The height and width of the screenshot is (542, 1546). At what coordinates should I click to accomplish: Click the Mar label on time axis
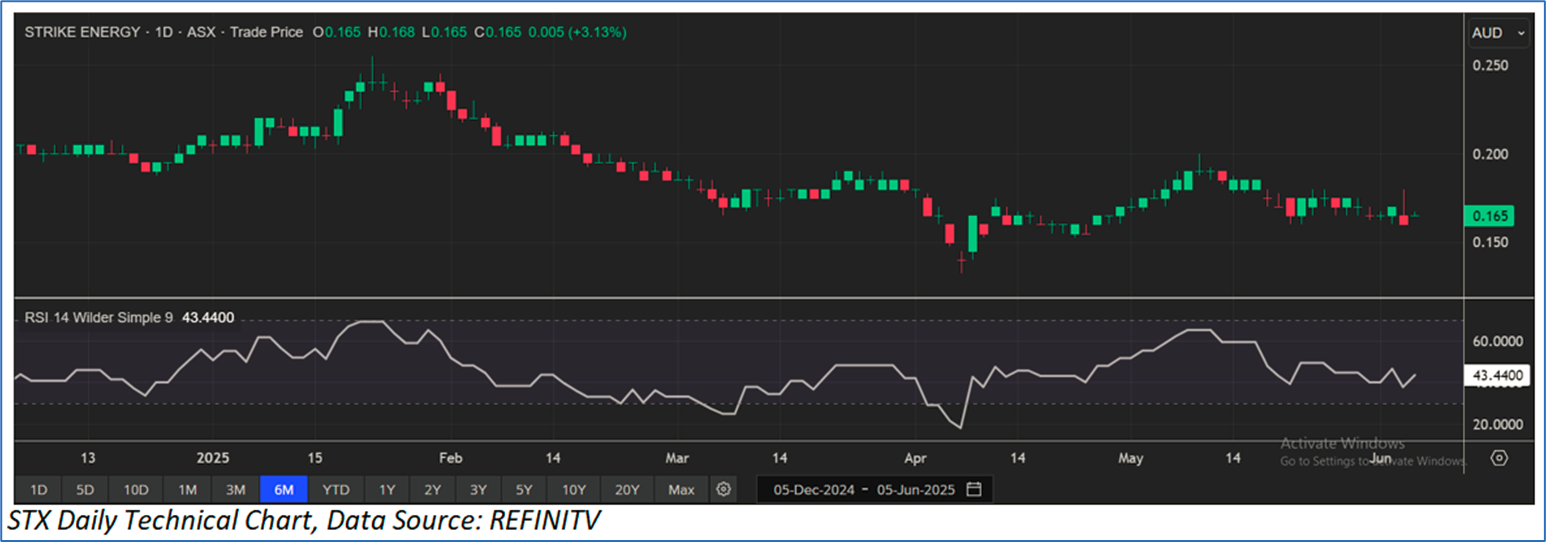[x=678, y=458]
